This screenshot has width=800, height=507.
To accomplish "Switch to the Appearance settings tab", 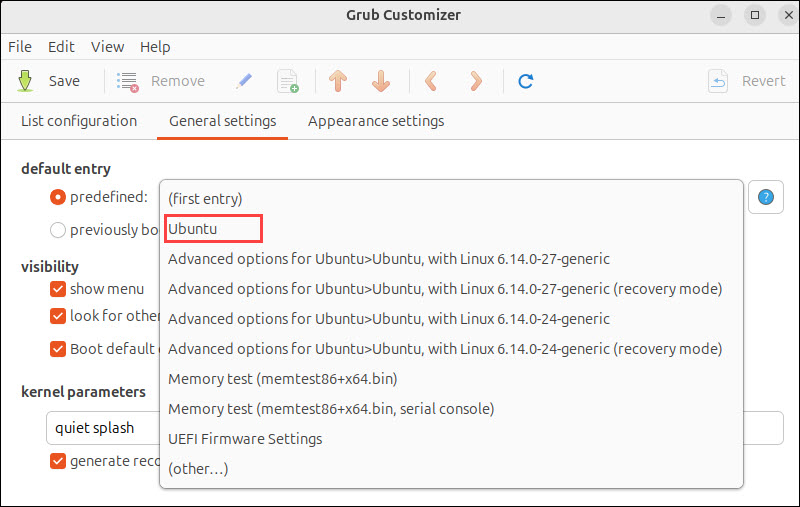I will coord(376,121).
